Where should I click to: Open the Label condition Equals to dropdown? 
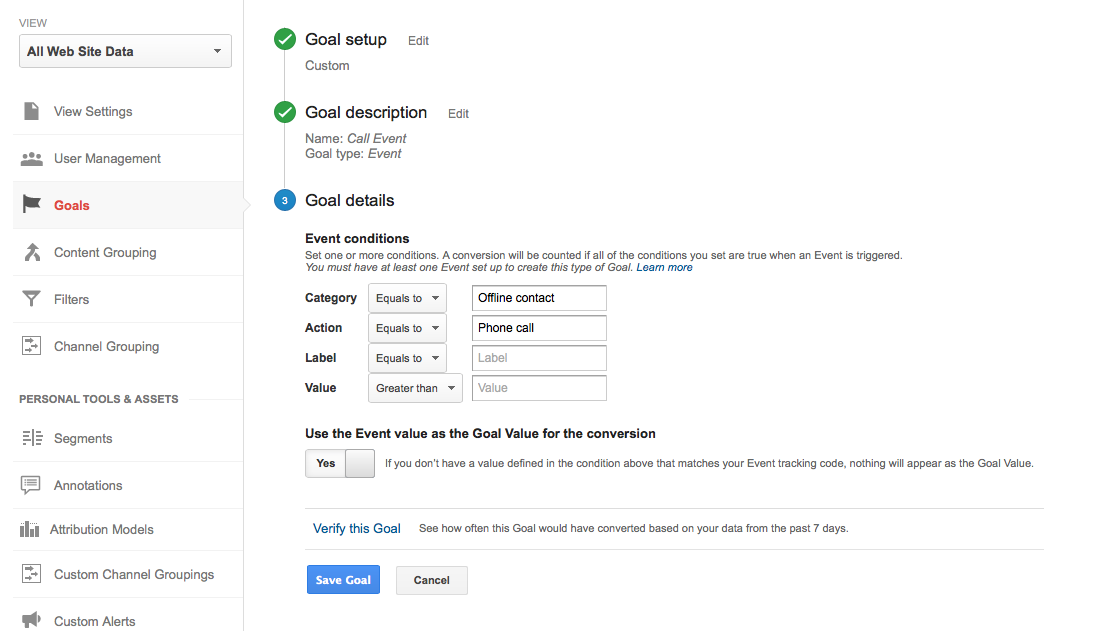click(x=407, y=358)
